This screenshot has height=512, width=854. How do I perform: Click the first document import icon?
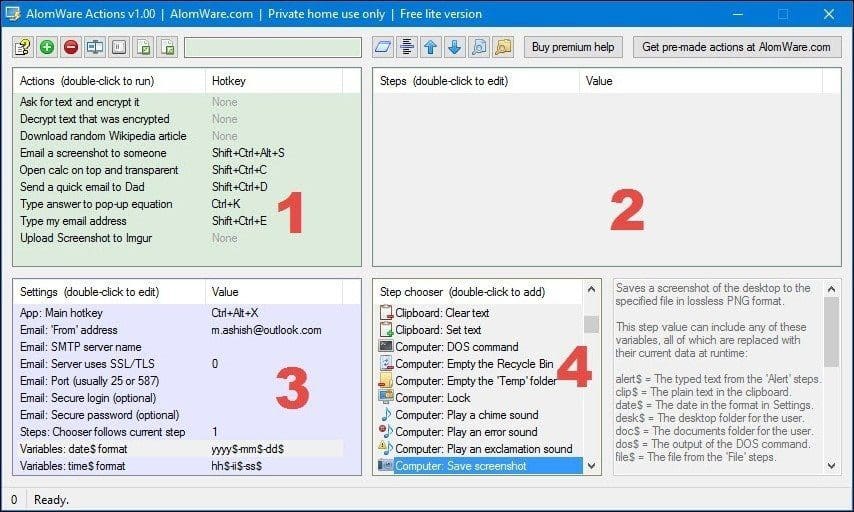[x=143, y=47]
